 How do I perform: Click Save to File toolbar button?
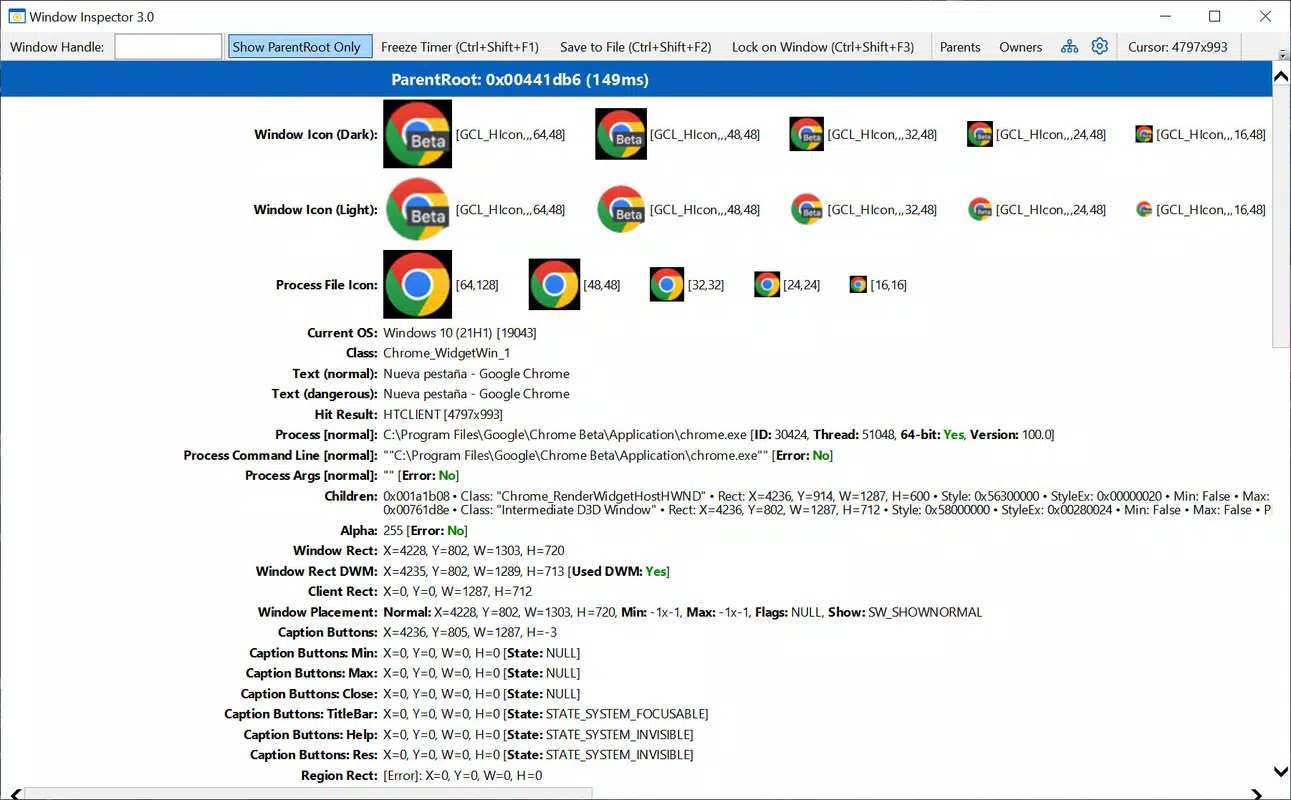click(636, 46)
